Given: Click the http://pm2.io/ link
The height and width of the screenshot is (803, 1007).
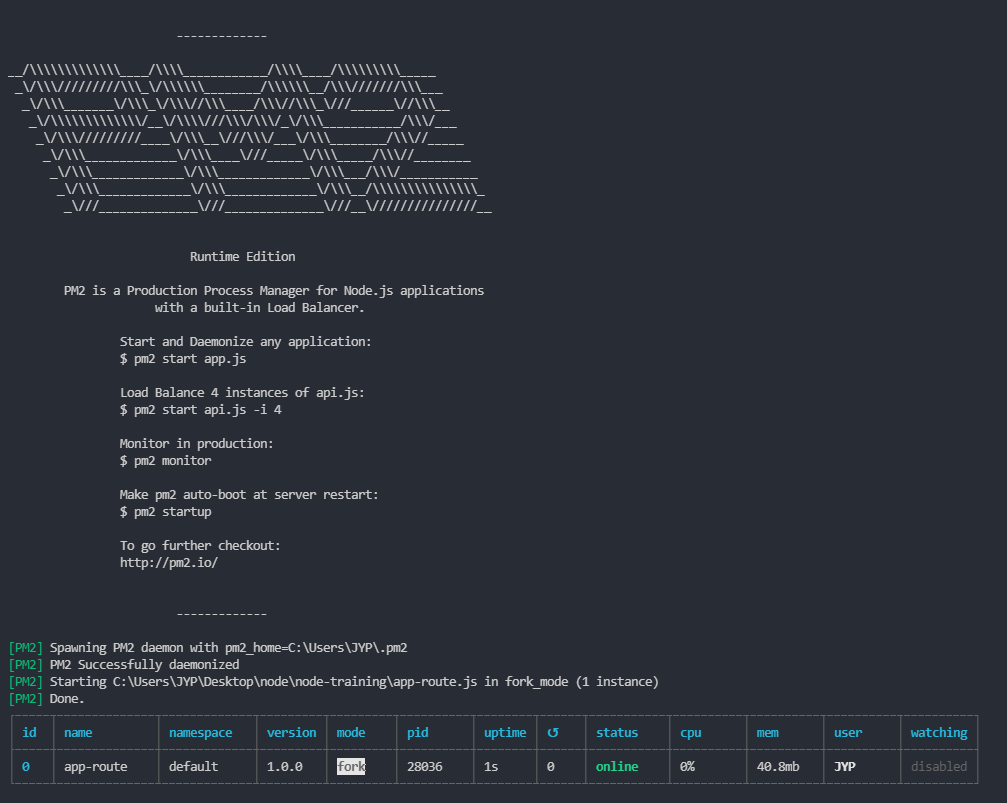Looking at the screenshot, I should tap(169, 563).
